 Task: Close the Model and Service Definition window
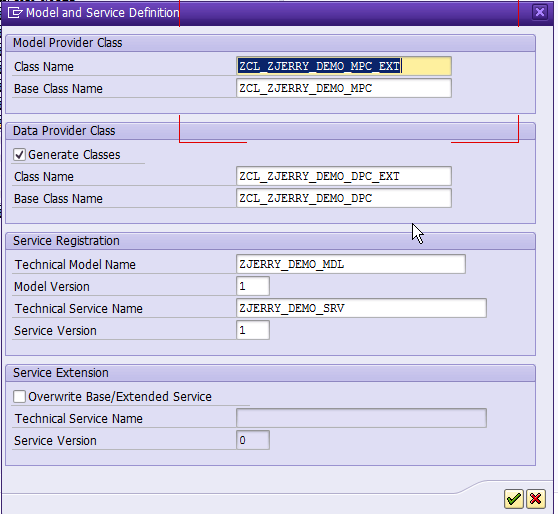[540, 12]
